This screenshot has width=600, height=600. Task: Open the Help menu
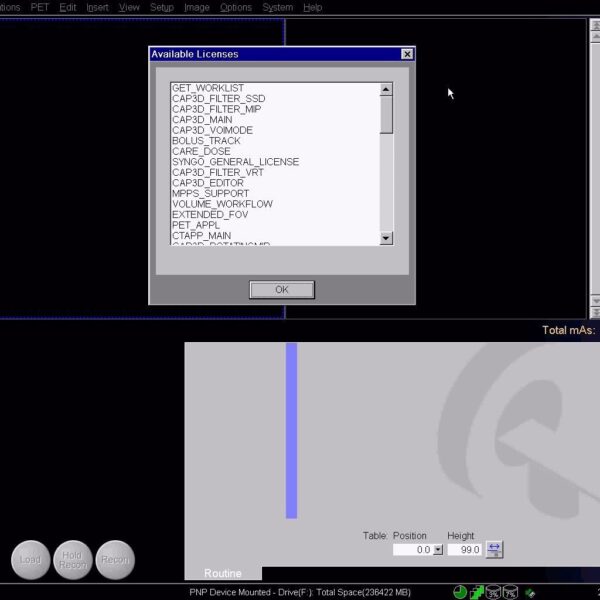[312, 7]
